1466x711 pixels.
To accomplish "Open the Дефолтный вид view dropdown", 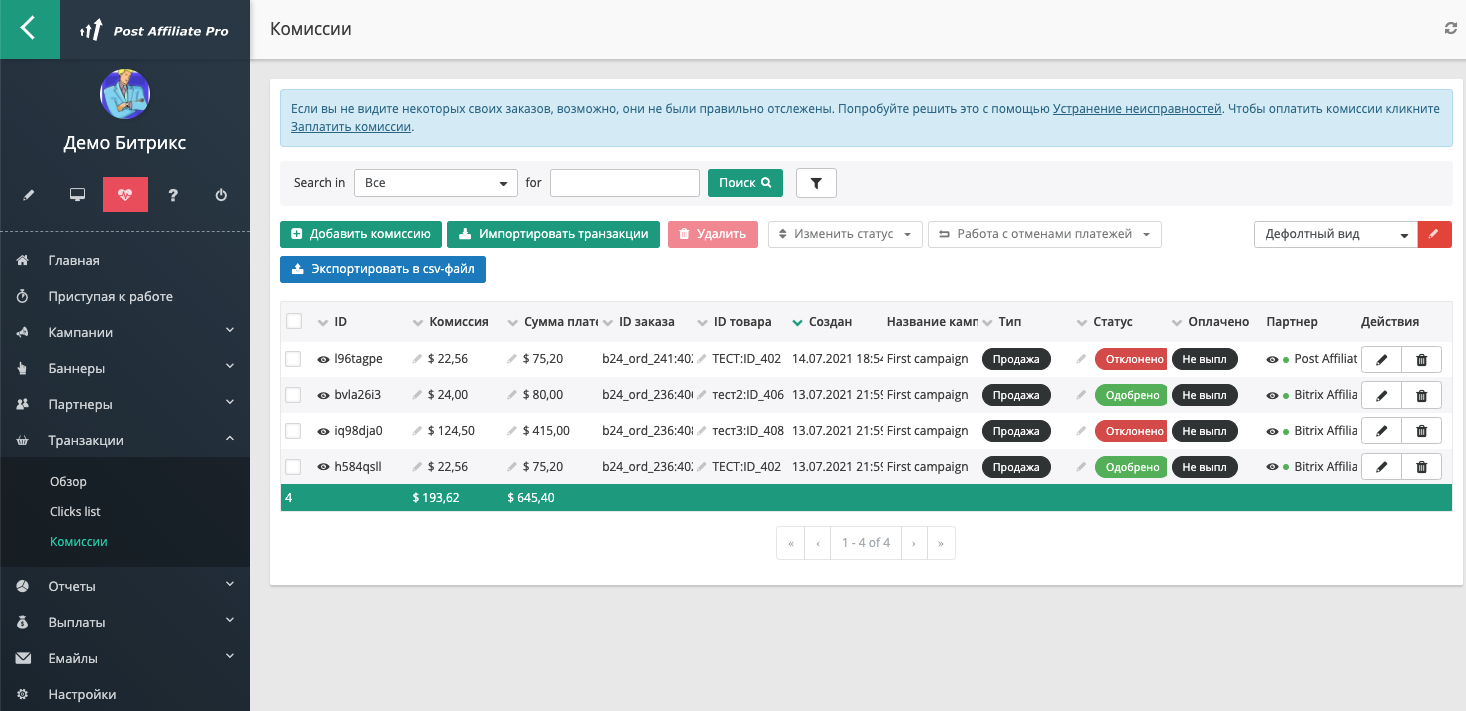I will (x=1335, y=234).
